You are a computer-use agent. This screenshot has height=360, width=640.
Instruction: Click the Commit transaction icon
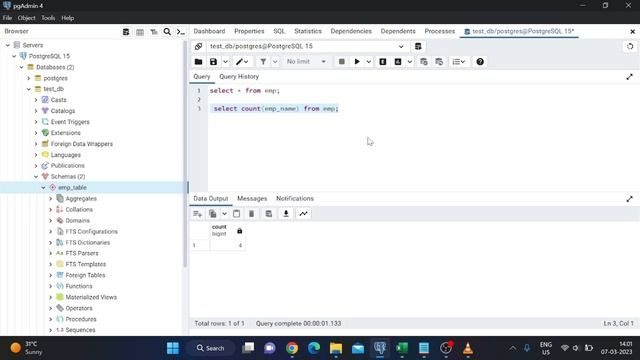point(424,62)
